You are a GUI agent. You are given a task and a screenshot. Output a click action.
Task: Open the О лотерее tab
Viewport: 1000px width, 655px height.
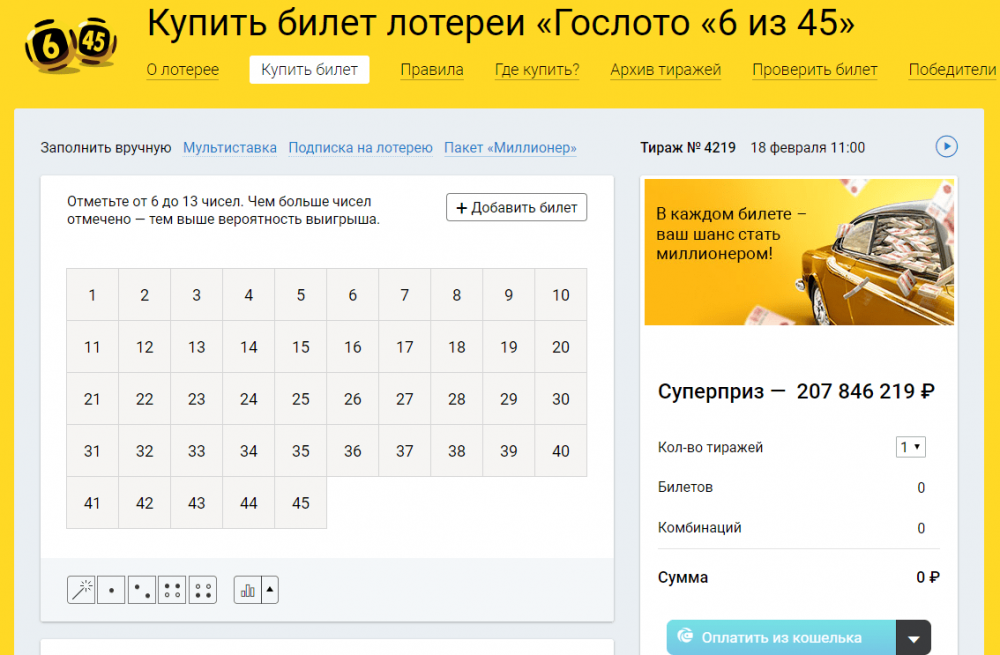click(x=183, y=70)
